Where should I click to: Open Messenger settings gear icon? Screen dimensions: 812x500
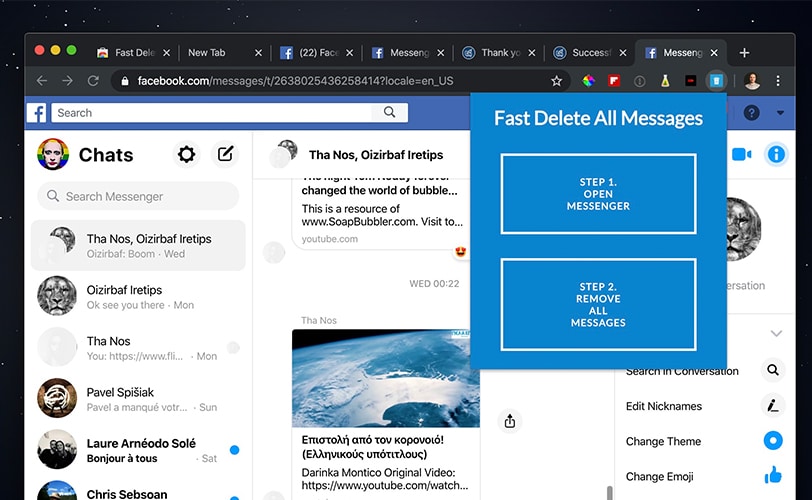click(186, 154)
